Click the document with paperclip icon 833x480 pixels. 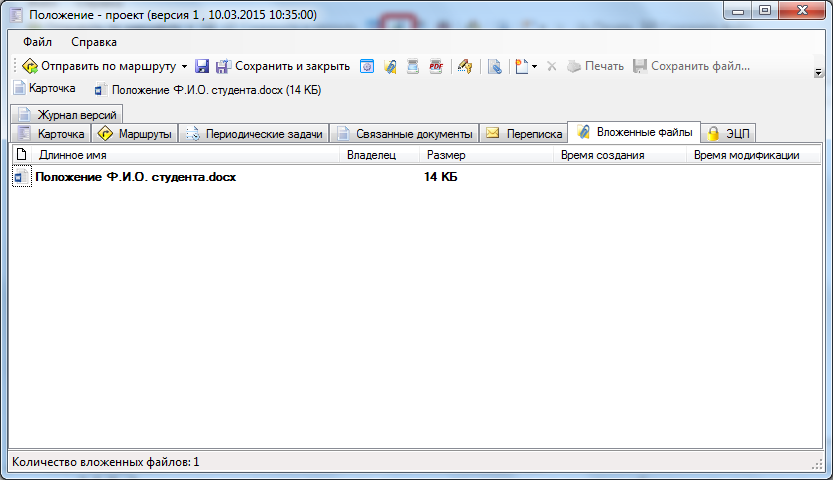pos(495,66)
